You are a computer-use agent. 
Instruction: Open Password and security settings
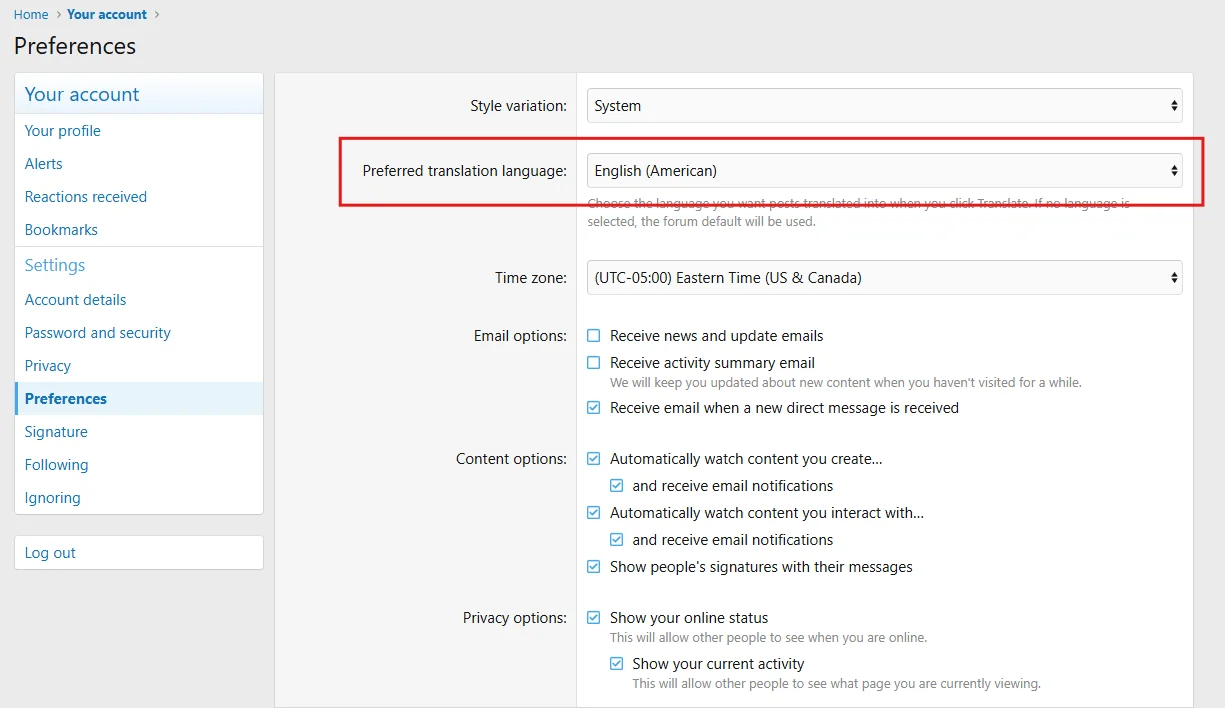tap(139, 333)
